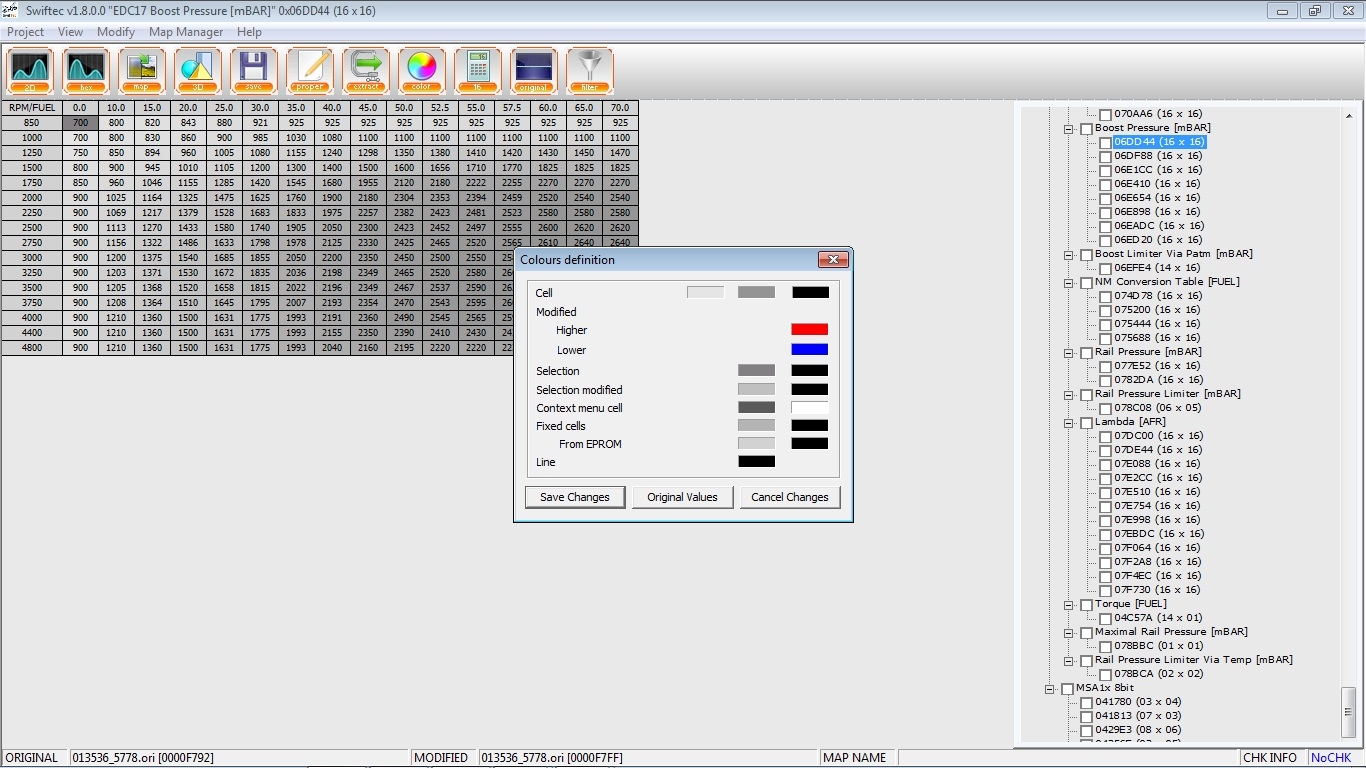Image resolution: width=1366 pixels, height=768 pixels.
Task: Click the 4800 RPM row header
Action: click(32, 348)
